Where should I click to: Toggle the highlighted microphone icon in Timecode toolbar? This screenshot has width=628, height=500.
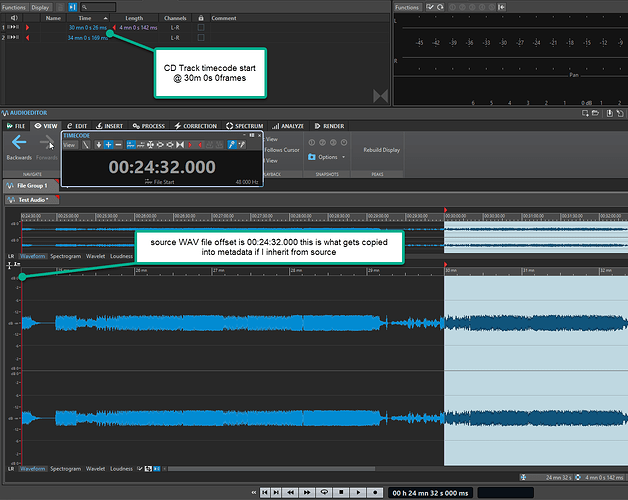point(231,145)
